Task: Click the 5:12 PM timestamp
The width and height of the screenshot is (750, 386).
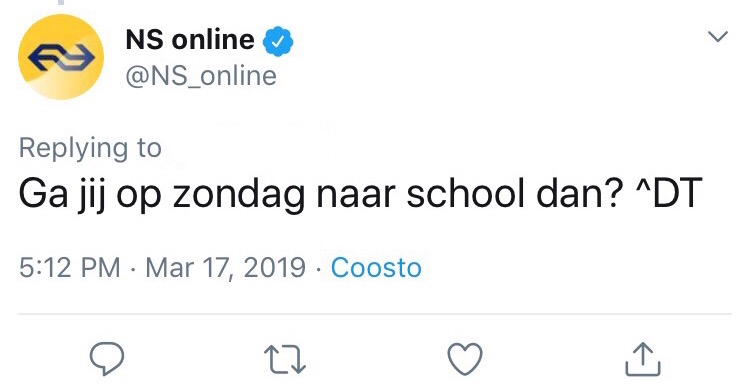Action: tap(70, 267)
